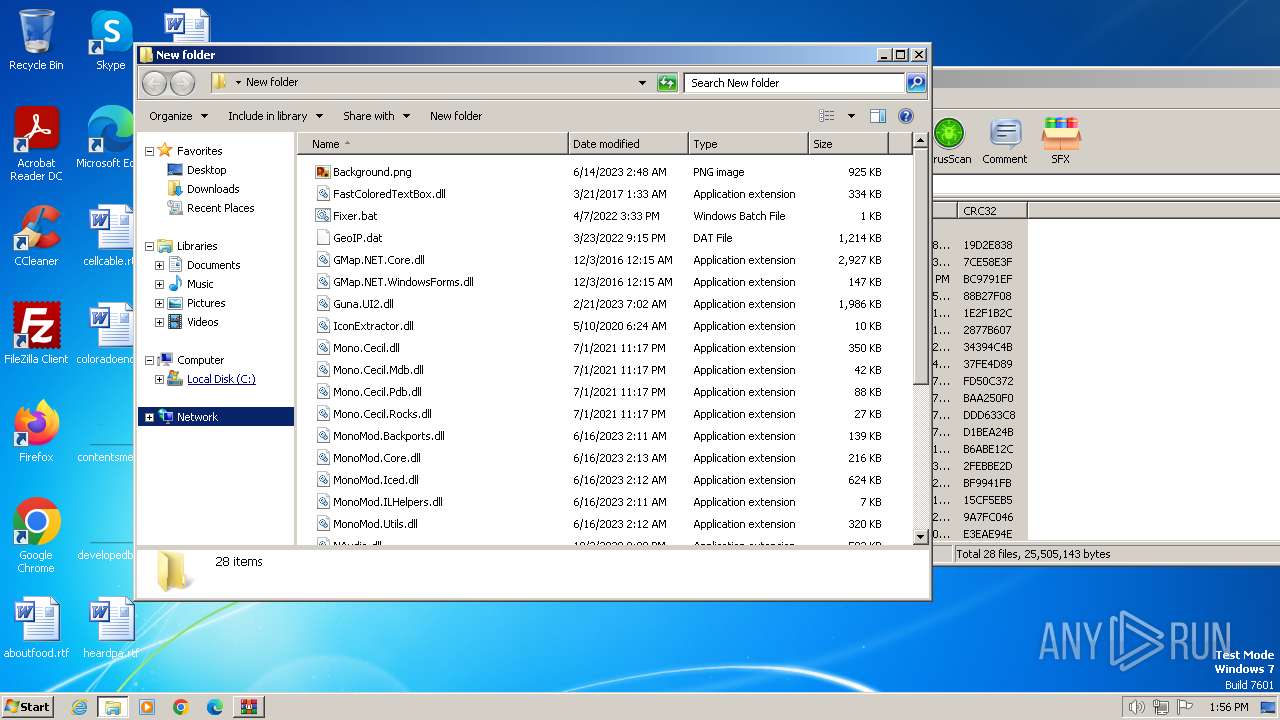The width and height of the screenshot is (1280, 720).
Task: Open Local Disk (C:) link
Action: click(221, 379)
